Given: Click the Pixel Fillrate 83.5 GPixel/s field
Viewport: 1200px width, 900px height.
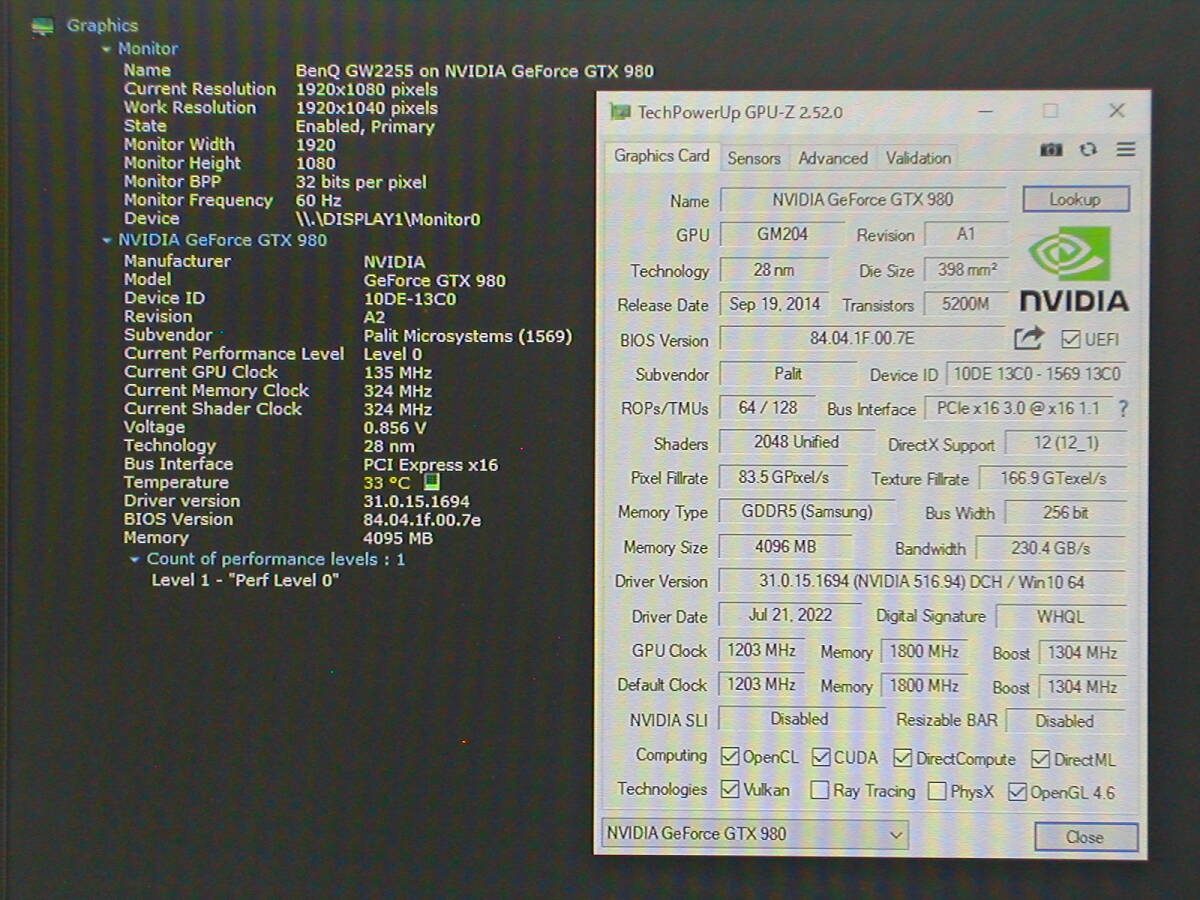Looking at the screenshot, I should (782, 478).
